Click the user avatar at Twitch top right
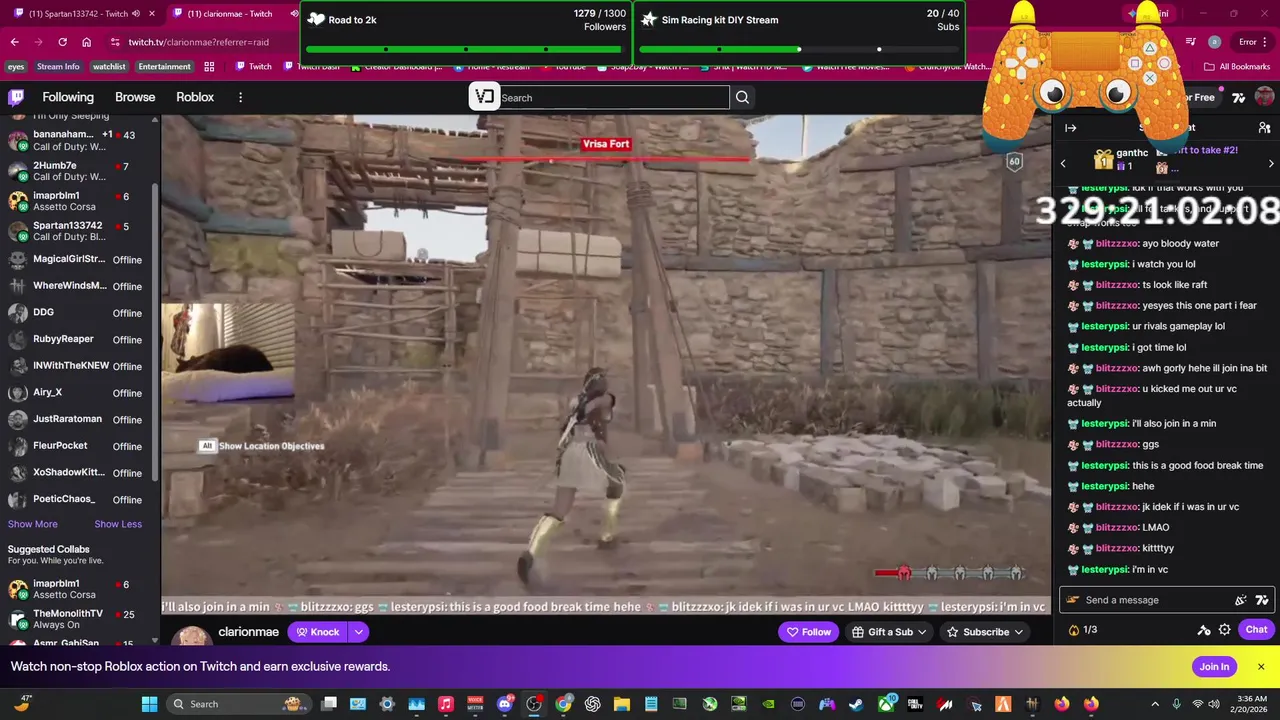This screenshot has width=1280, height=720. click(1264, 97)
